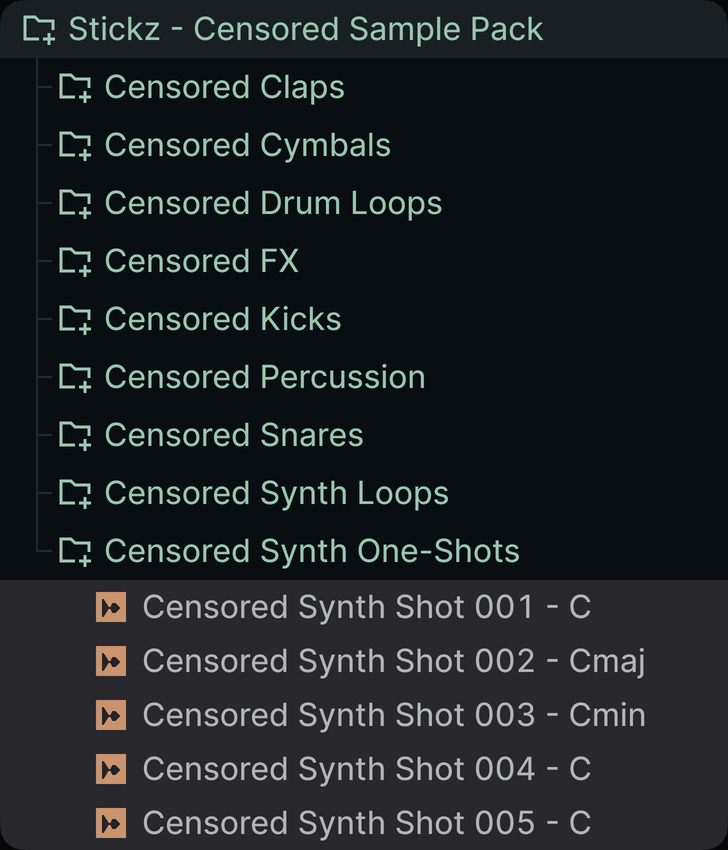Expand the Censored Synth Loops folder
Screen dimensions: 728x850
click(x=364, y=493)
